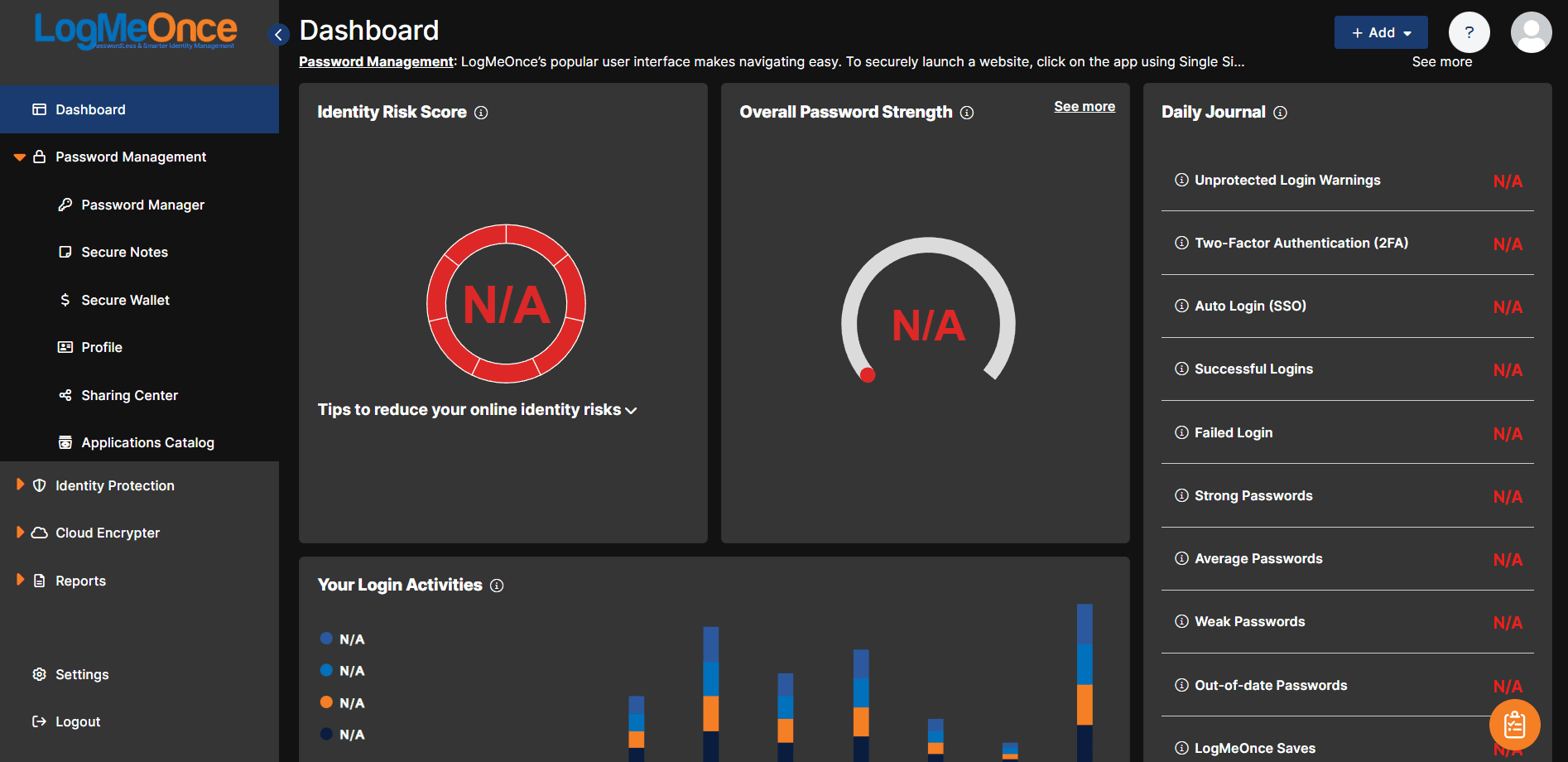Image resolution: width=1568 pixels, height=762 pixels.
Task: Expand the Cloud Encrypter section arrow
Action: 20,532
